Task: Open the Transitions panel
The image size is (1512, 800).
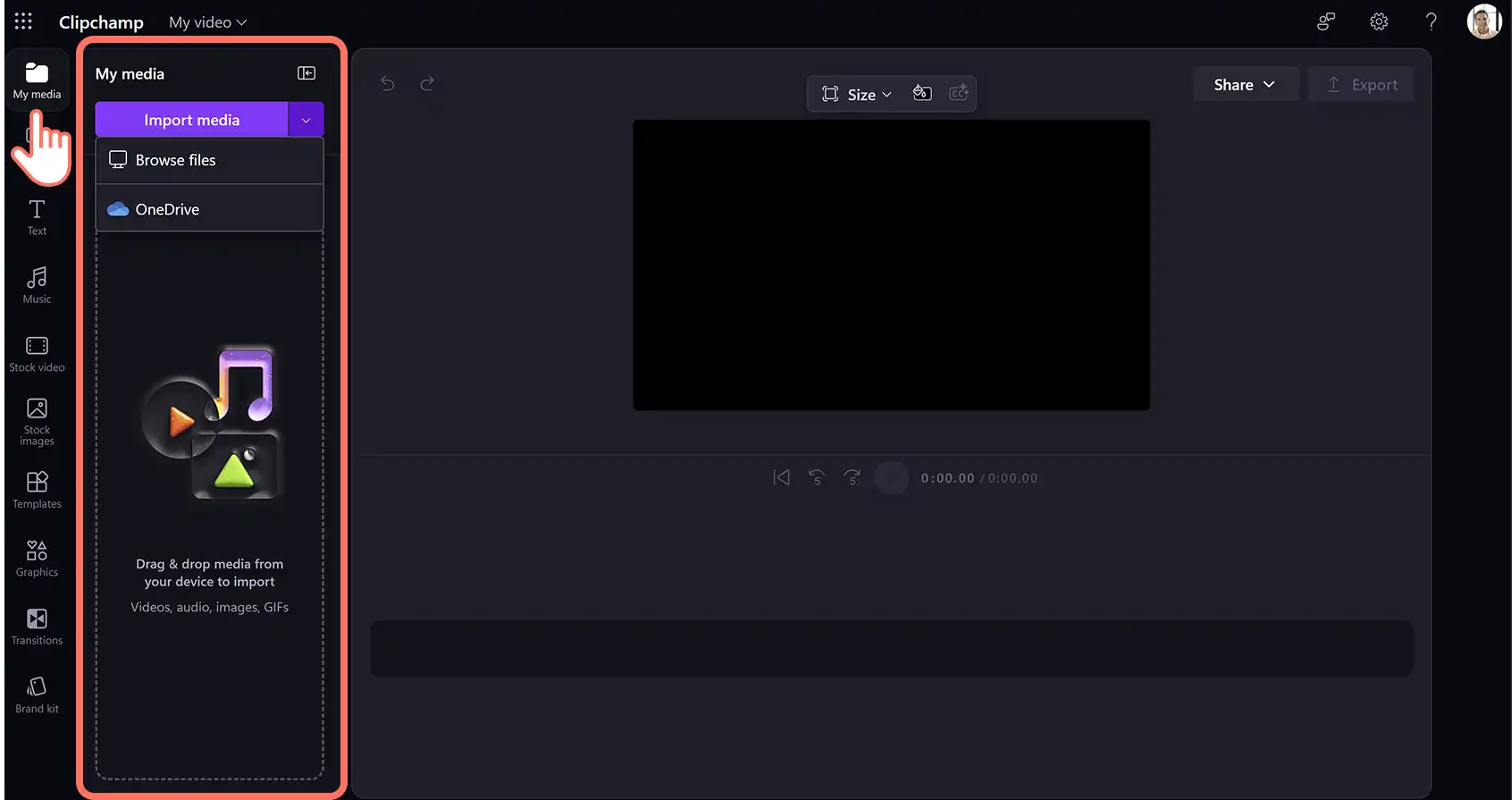Action: [37, 627]
